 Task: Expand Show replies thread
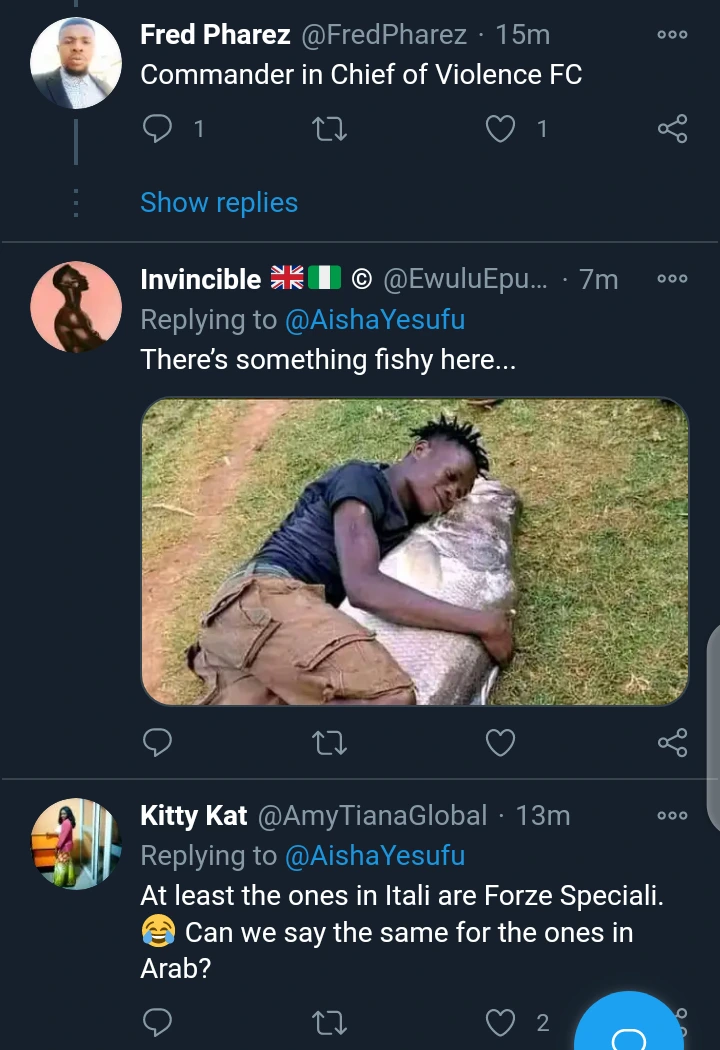(219, 202)
